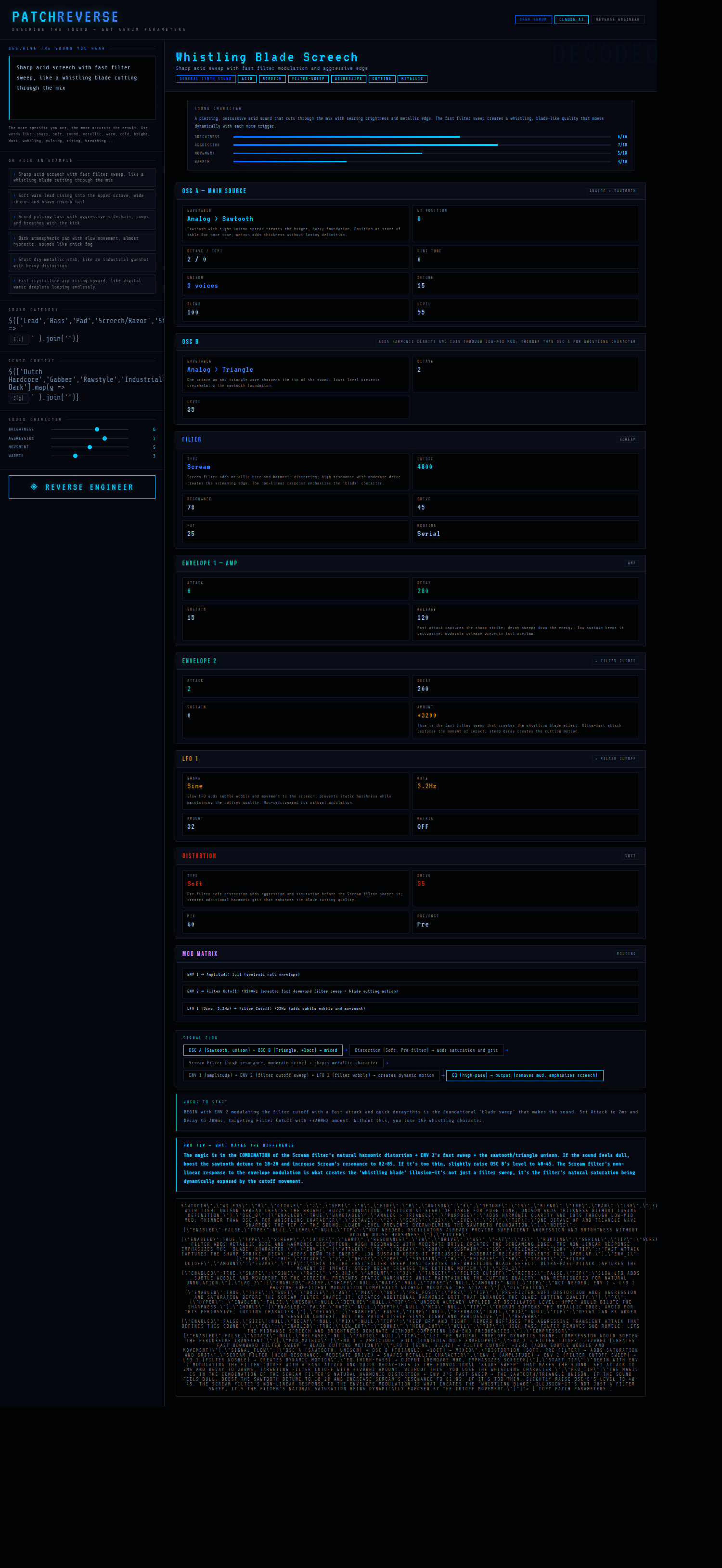This screenshot has width=722, height=1568.
Task: Click the 'ENV 2 → Filter Cutoff' mod matrix row
Action: click(411, 992)
